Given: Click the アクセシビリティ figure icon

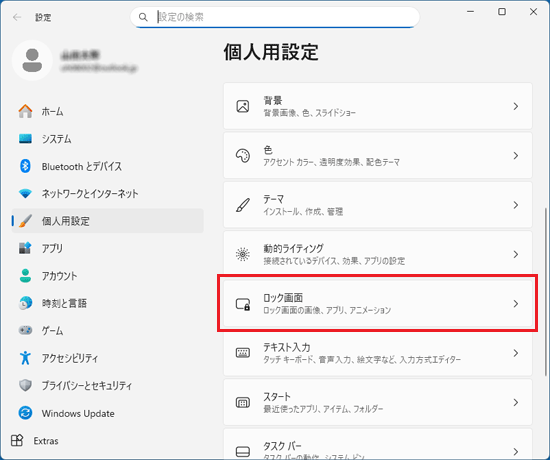Looking at the screenshot, I should 25,358.
